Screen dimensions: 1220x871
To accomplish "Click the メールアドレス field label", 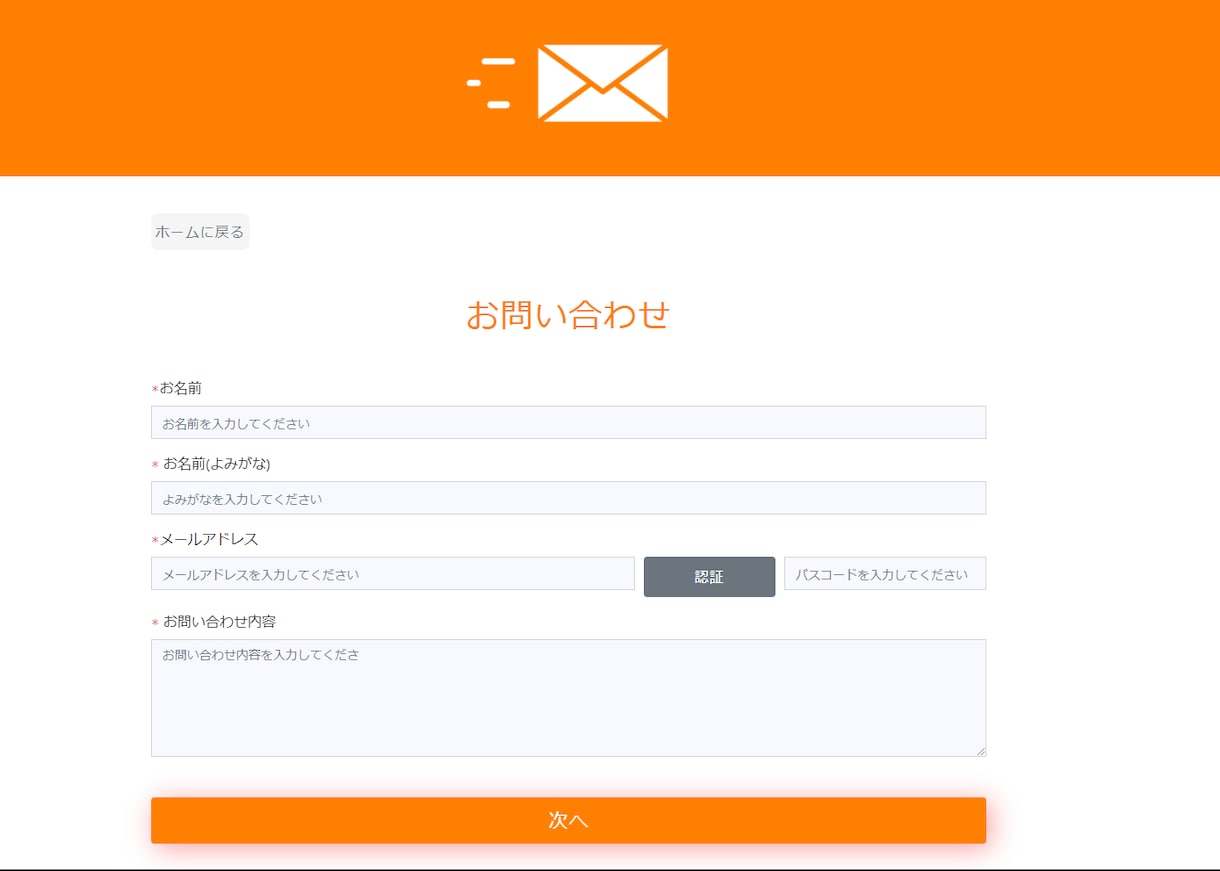I will (209, 539).
